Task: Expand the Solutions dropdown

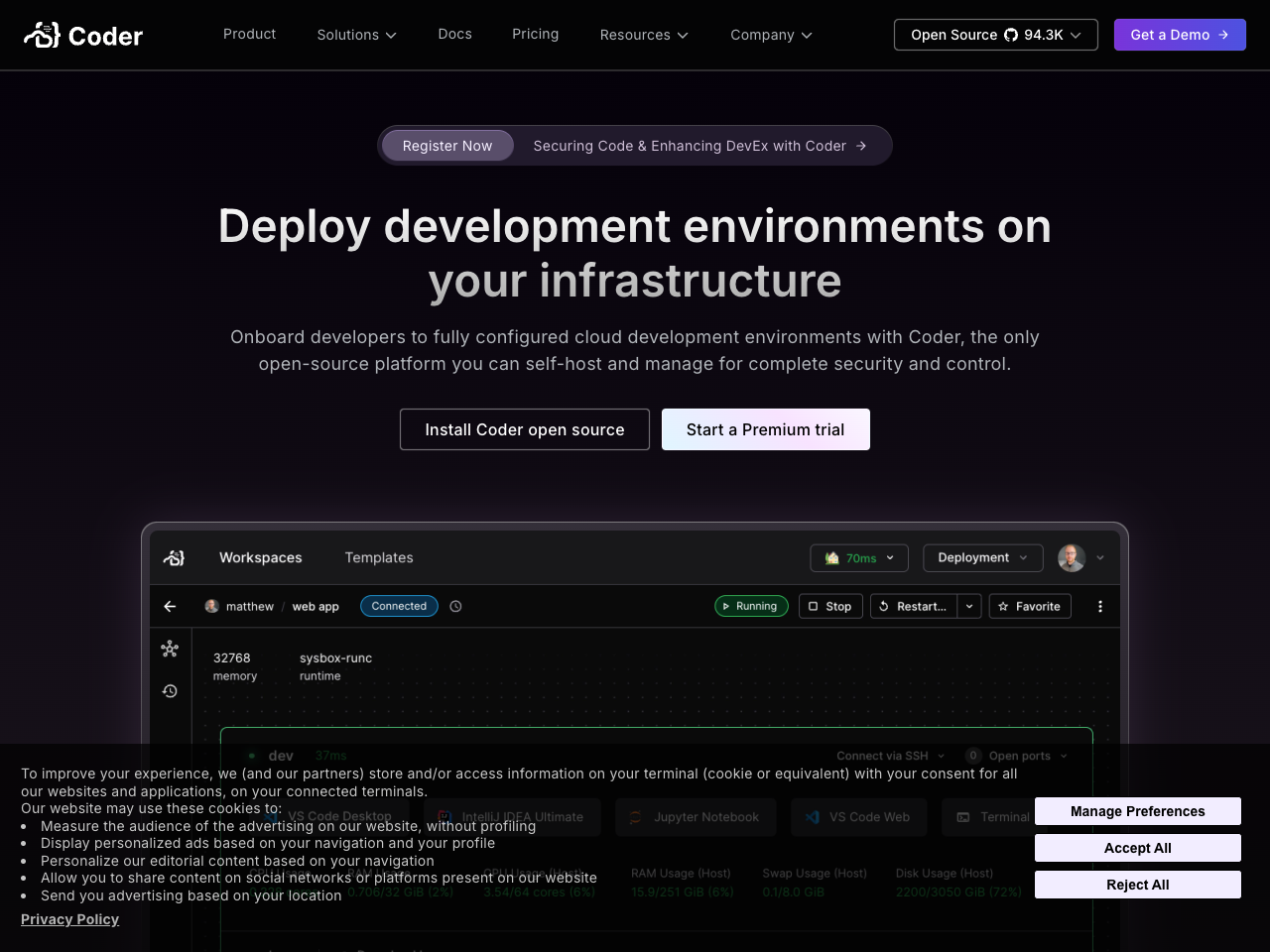Action: (x=356, y=35)
